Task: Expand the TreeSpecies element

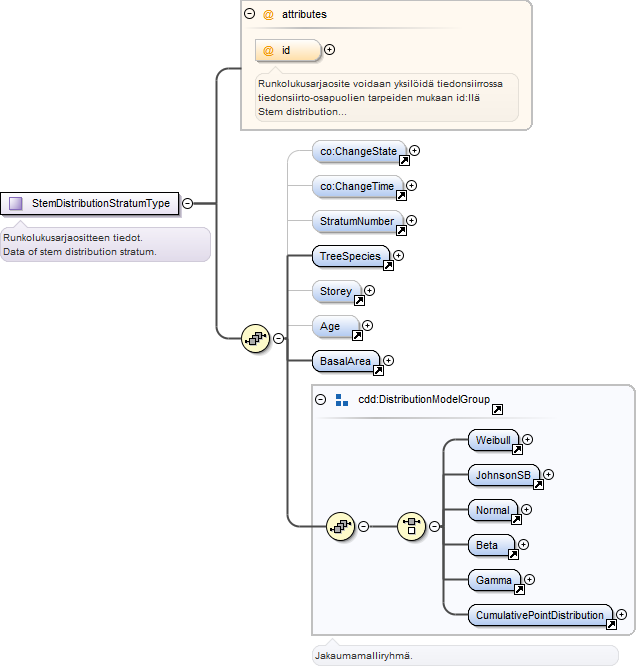Action: 398,256
